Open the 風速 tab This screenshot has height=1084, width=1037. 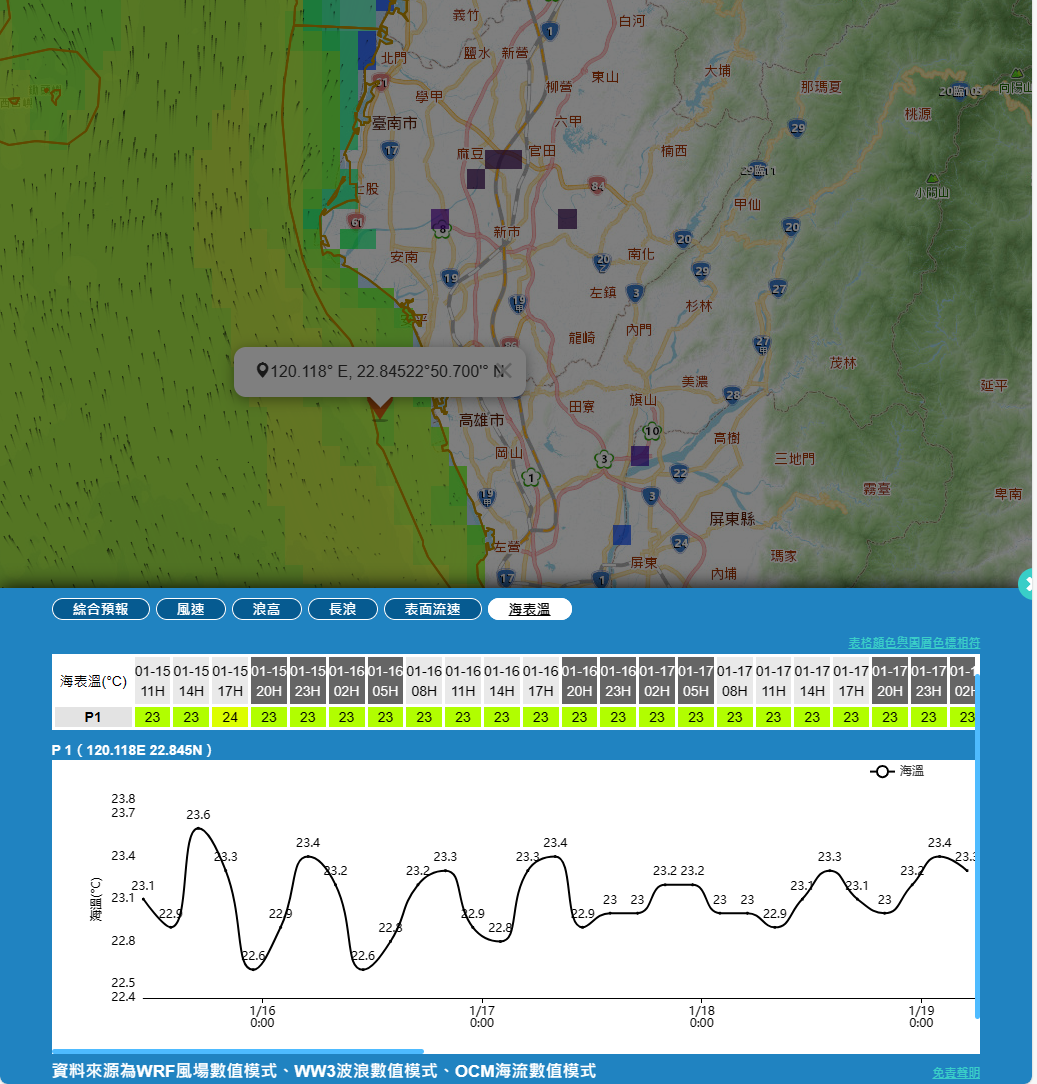(190, 609)
